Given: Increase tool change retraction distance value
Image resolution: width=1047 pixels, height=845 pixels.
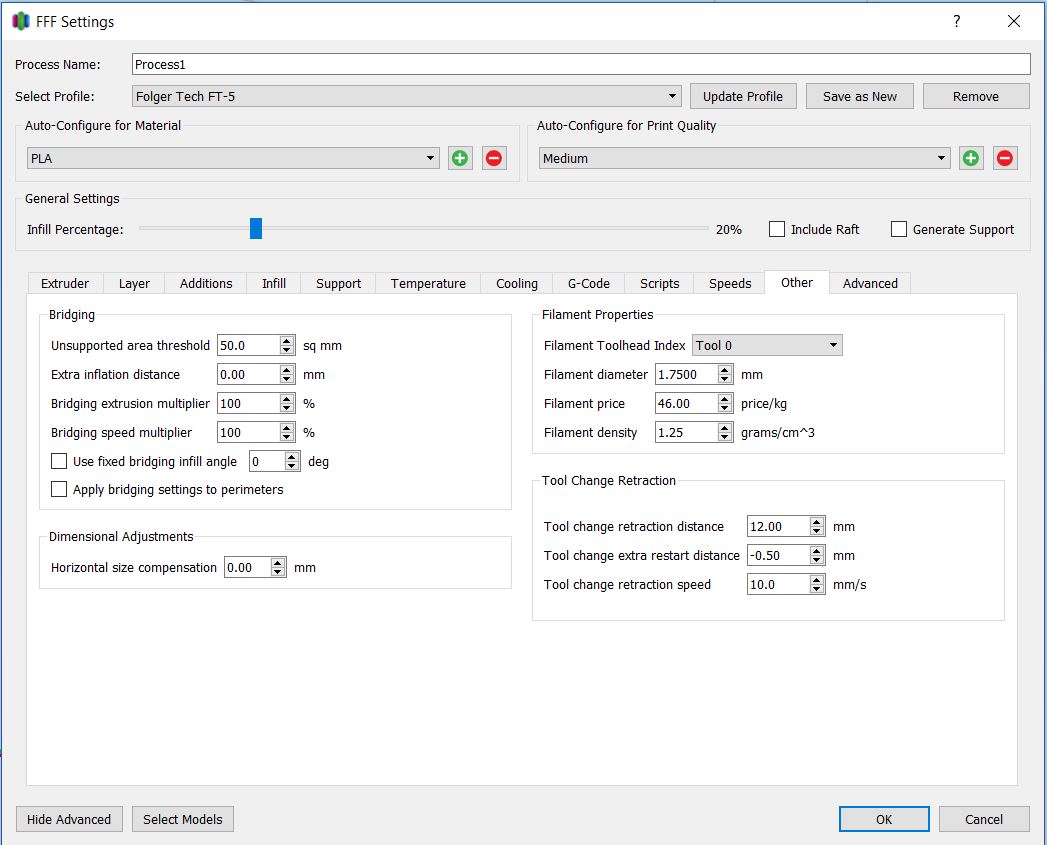Looking at the screenshot, I should [817, 521].
